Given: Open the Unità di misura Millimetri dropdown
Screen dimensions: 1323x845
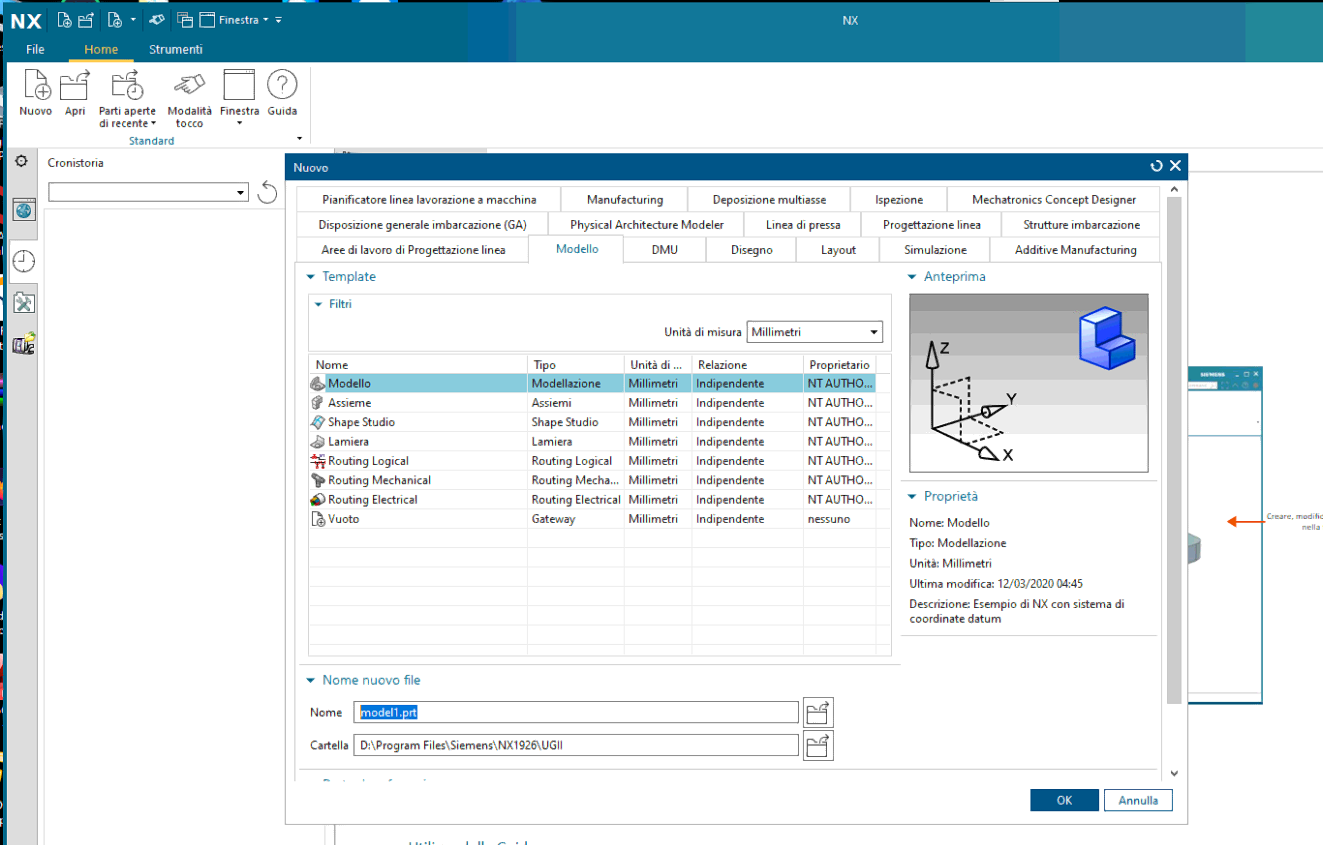Looking at the screenshot, I should [x=815, y=332].
